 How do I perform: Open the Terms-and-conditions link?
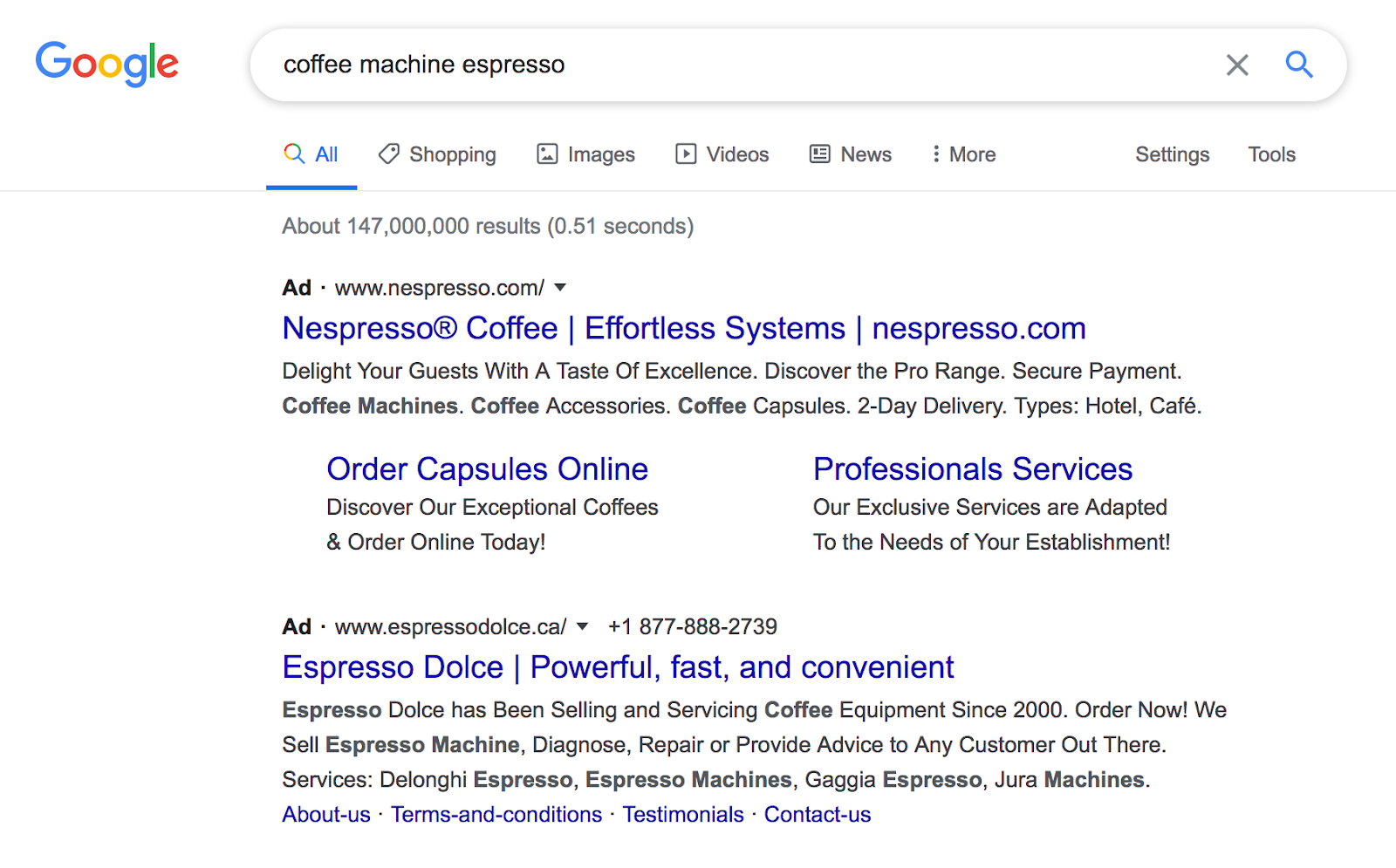(x=496, y=814)
